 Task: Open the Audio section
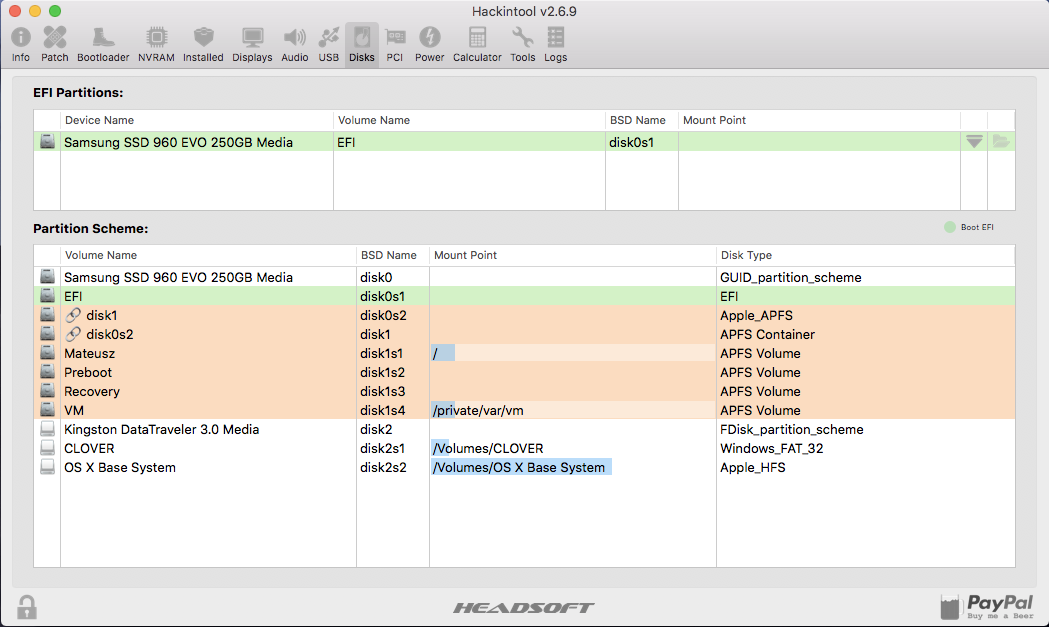294,45
